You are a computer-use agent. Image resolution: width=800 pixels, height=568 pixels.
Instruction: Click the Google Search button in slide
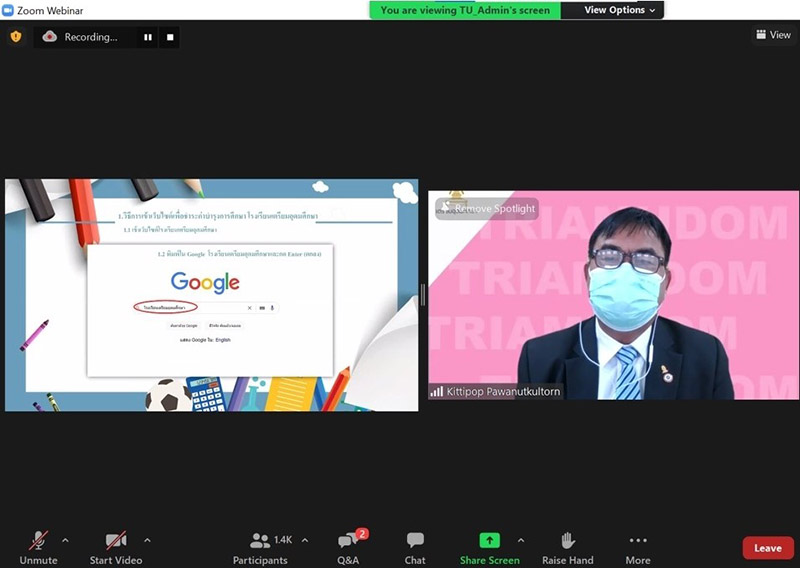[184, 326]
